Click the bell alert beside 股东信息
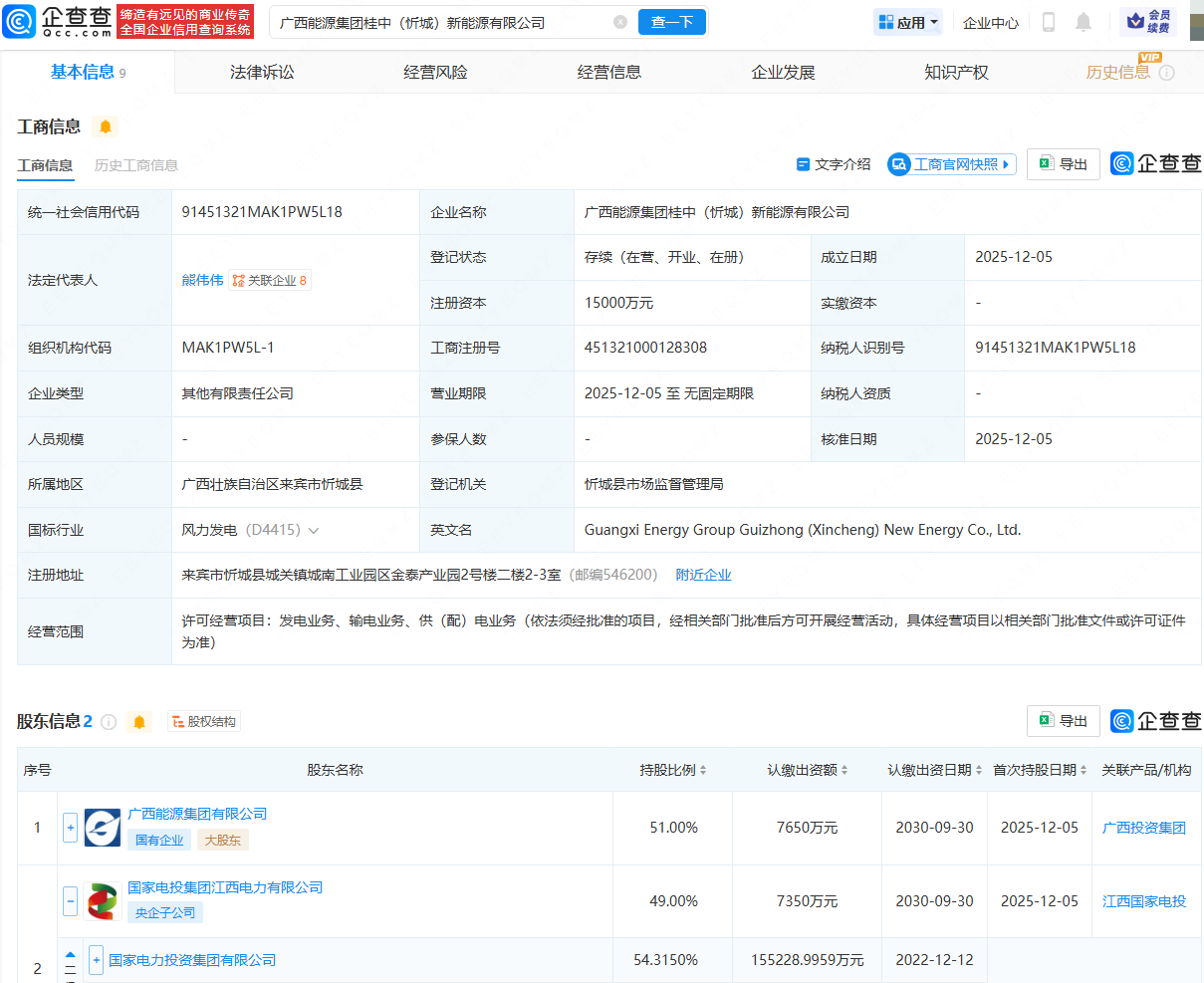This screenshot has width=1204, height=983. coord(139,722)
